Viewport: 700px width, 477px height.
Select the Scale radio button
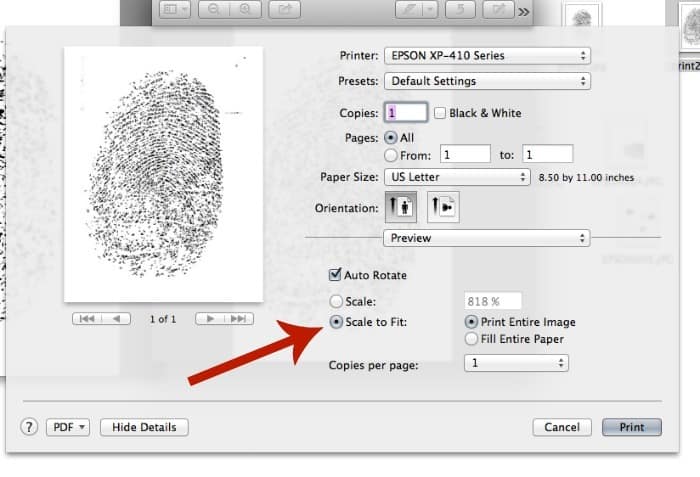pyautogui.click(x=336, y=301)
